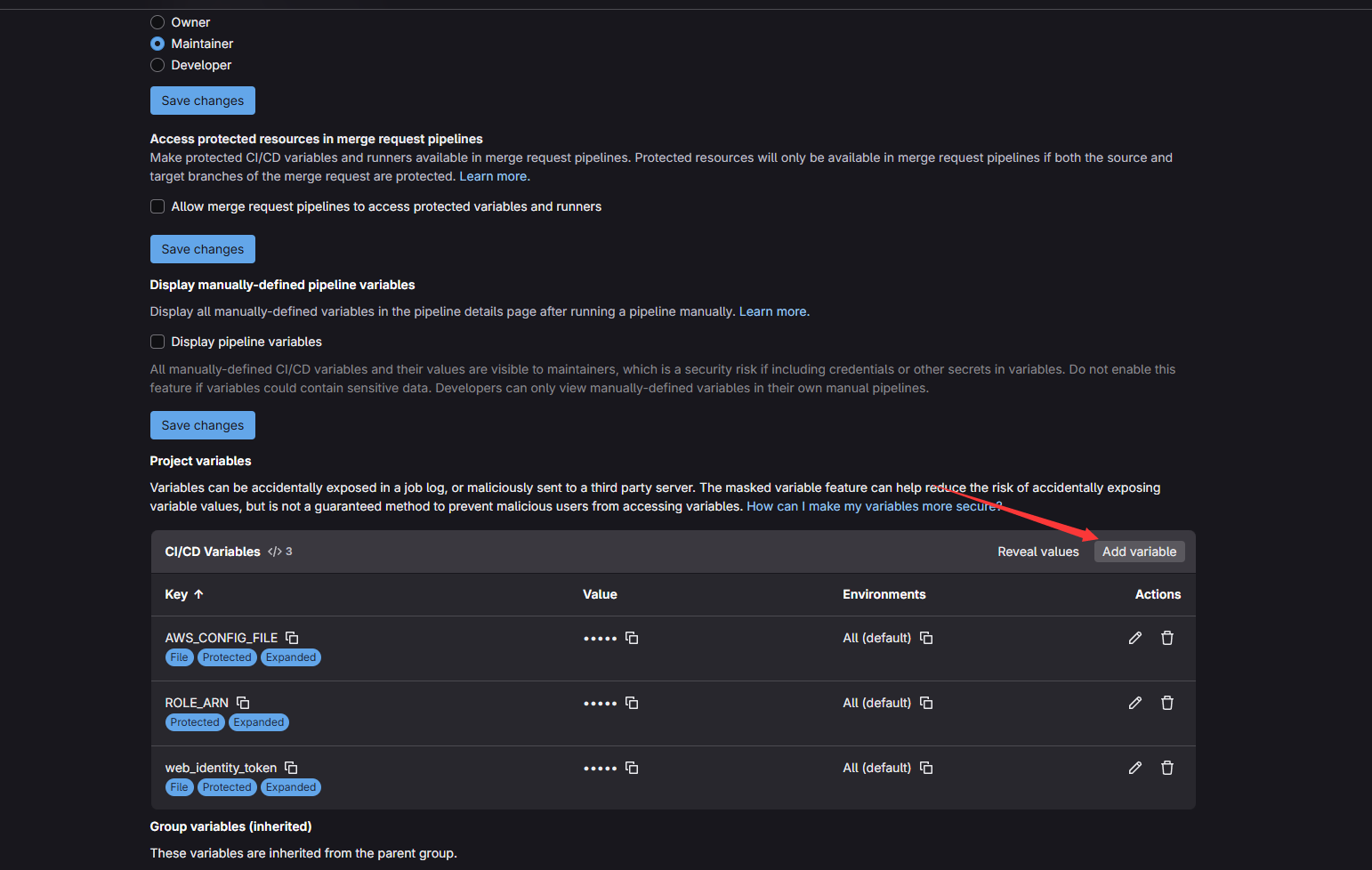
Task: Copy the AWS_CONFIG_FILE masked value
Action: [x=632, y=638]
